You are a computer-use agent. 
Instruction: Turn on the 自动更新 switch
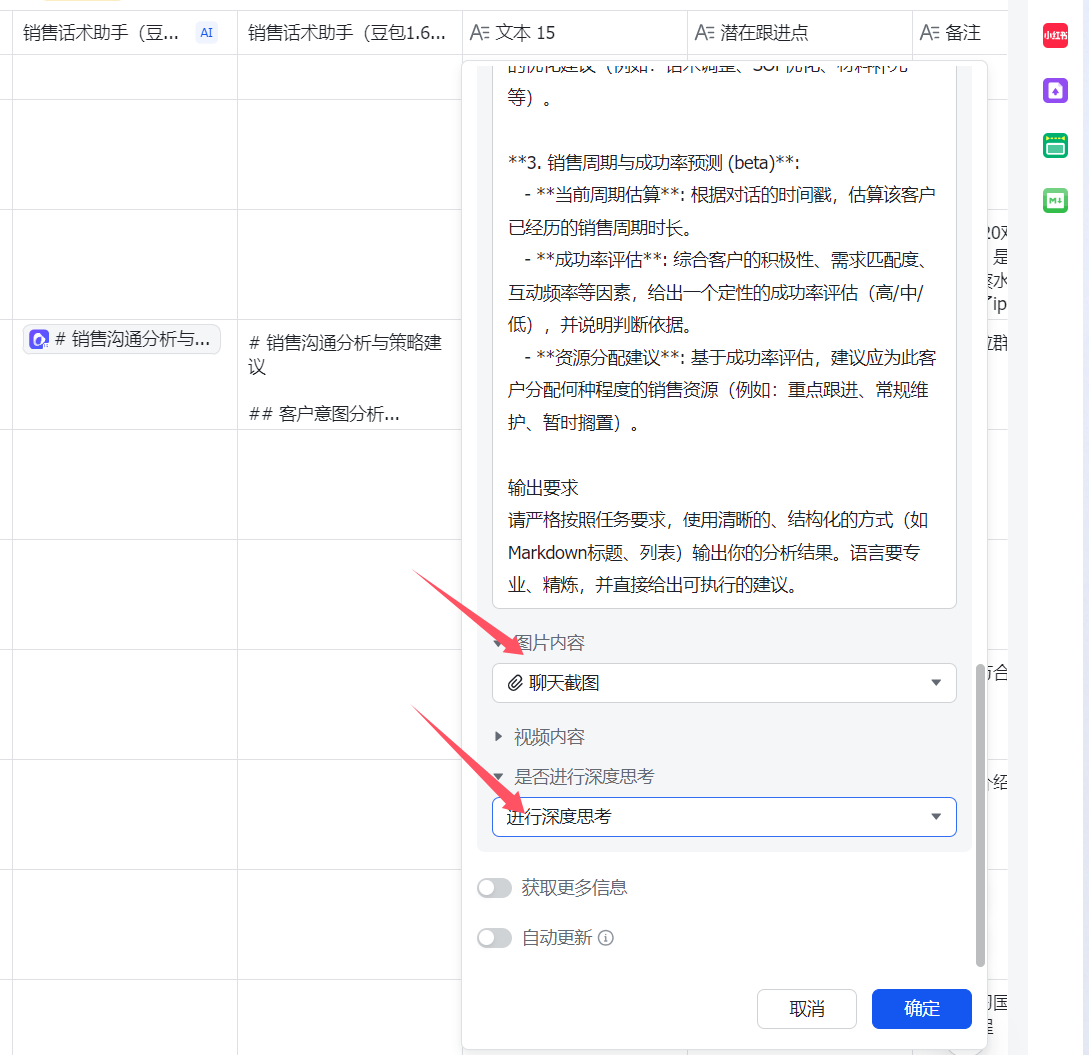[x=494, y=938]
